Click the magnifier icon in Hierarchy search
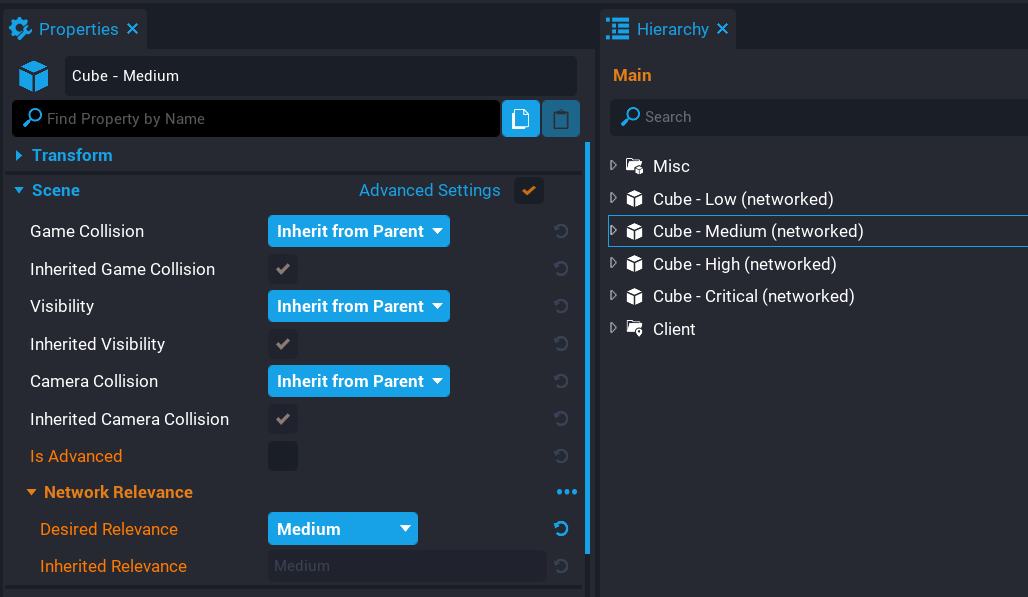Image resolution: width=1028 pixels, height=597 pixels. (x=629, y=117)
